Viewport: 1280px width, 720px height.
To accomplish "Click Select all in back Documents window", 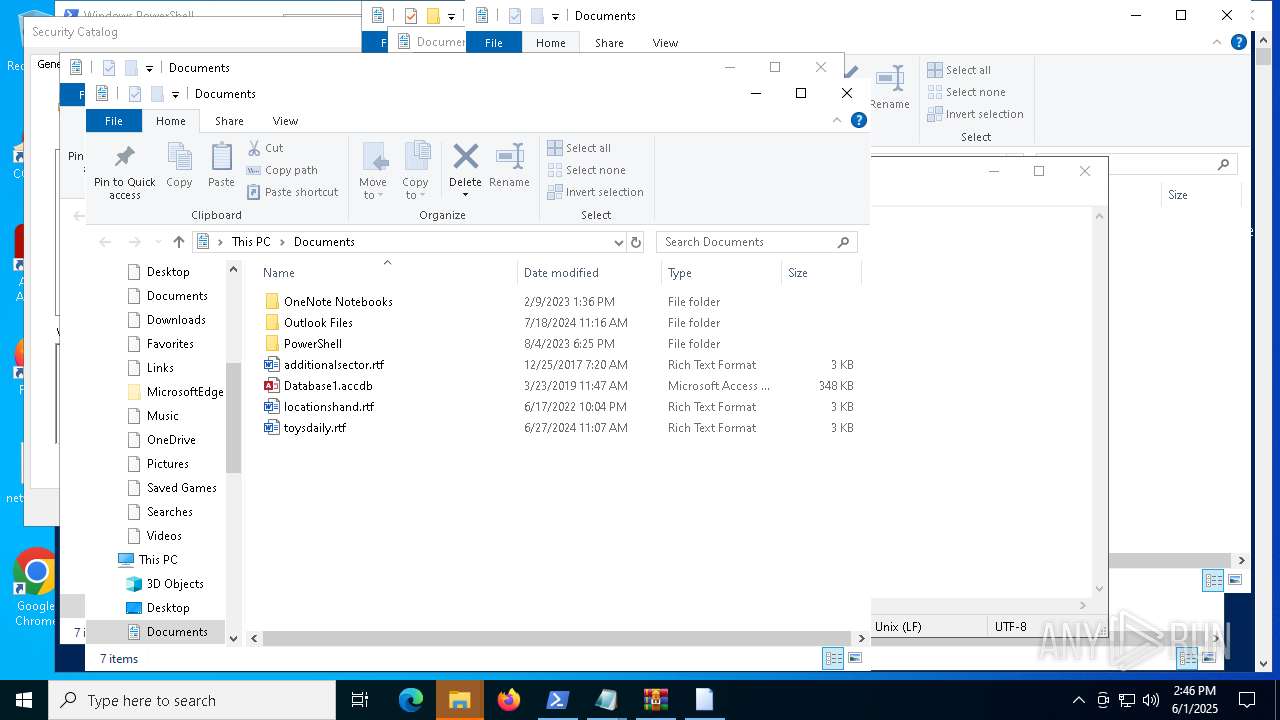I will point(959,70).
